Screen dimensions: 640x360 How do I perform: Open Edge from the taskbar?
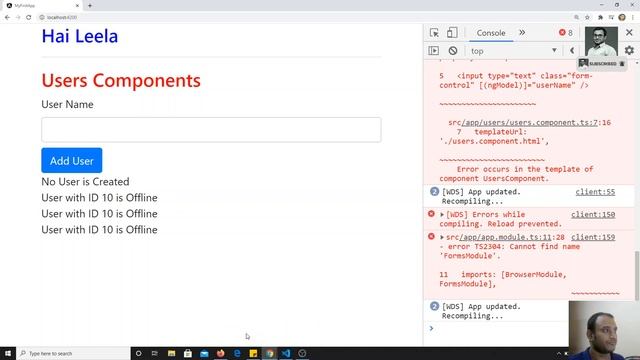237,353
